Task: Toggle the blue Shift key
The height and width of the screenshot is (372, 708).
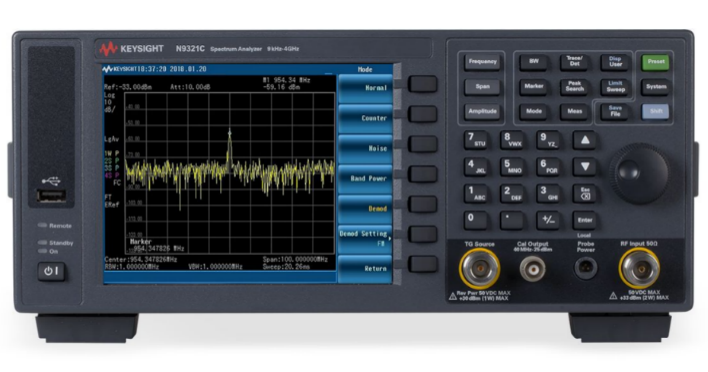Action: pos(656,112)
